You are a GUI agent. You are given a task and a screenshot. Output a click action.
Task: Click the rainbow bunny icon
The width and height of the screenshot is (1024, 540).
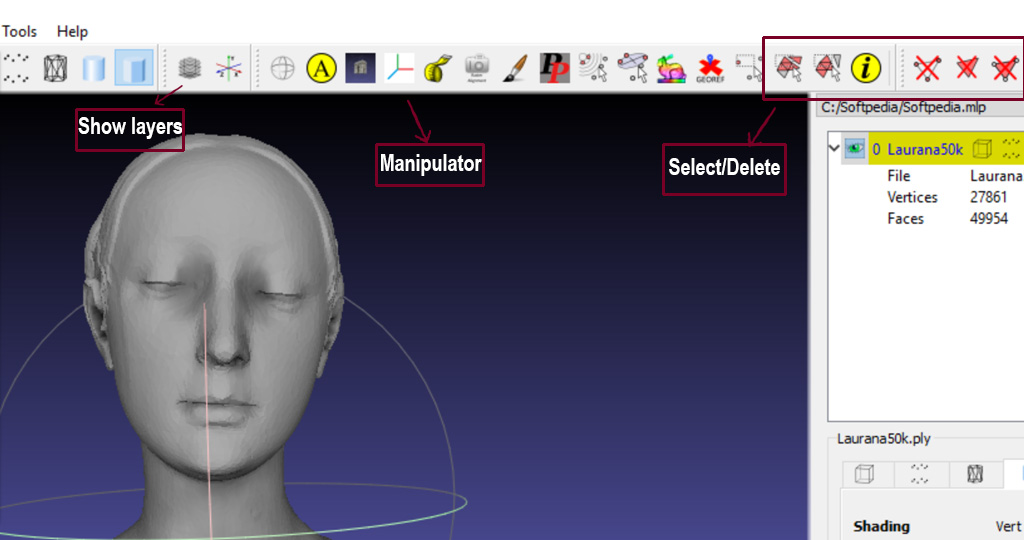(x=671, y=68)
